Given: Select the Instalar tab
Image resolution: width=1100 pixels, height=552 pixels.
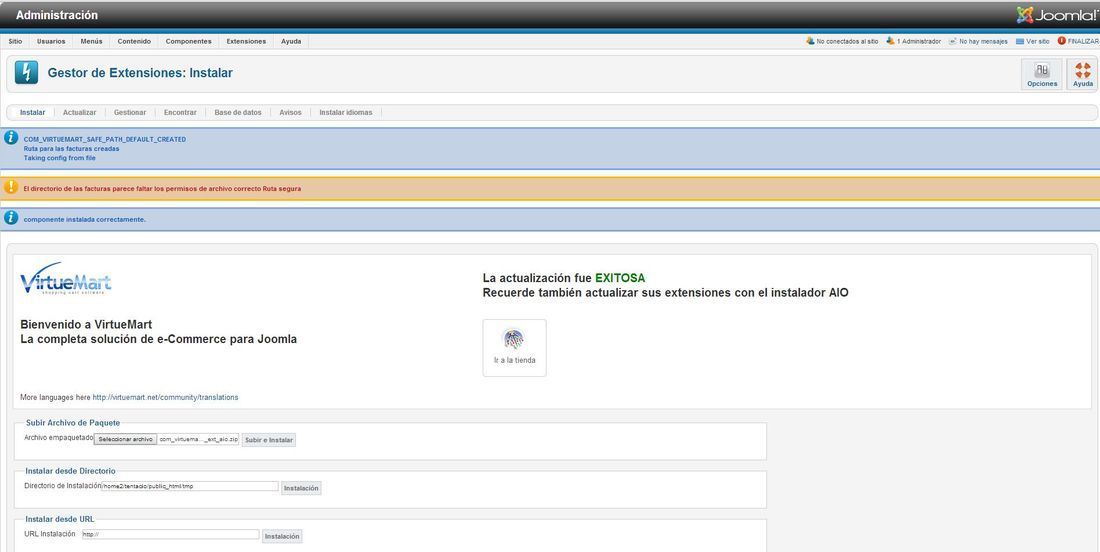Looking at the screenshot, I should coord(32,112).
